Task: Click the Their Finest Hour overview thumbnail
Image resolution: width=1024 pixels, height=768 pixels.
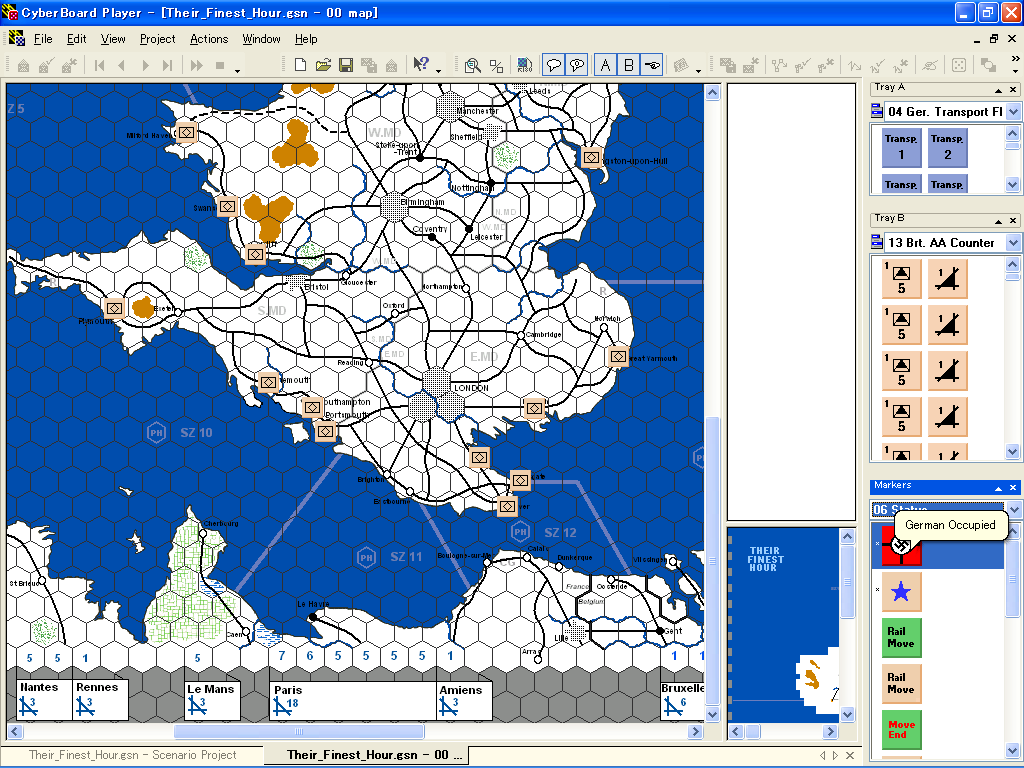Action: click(783, 625)
